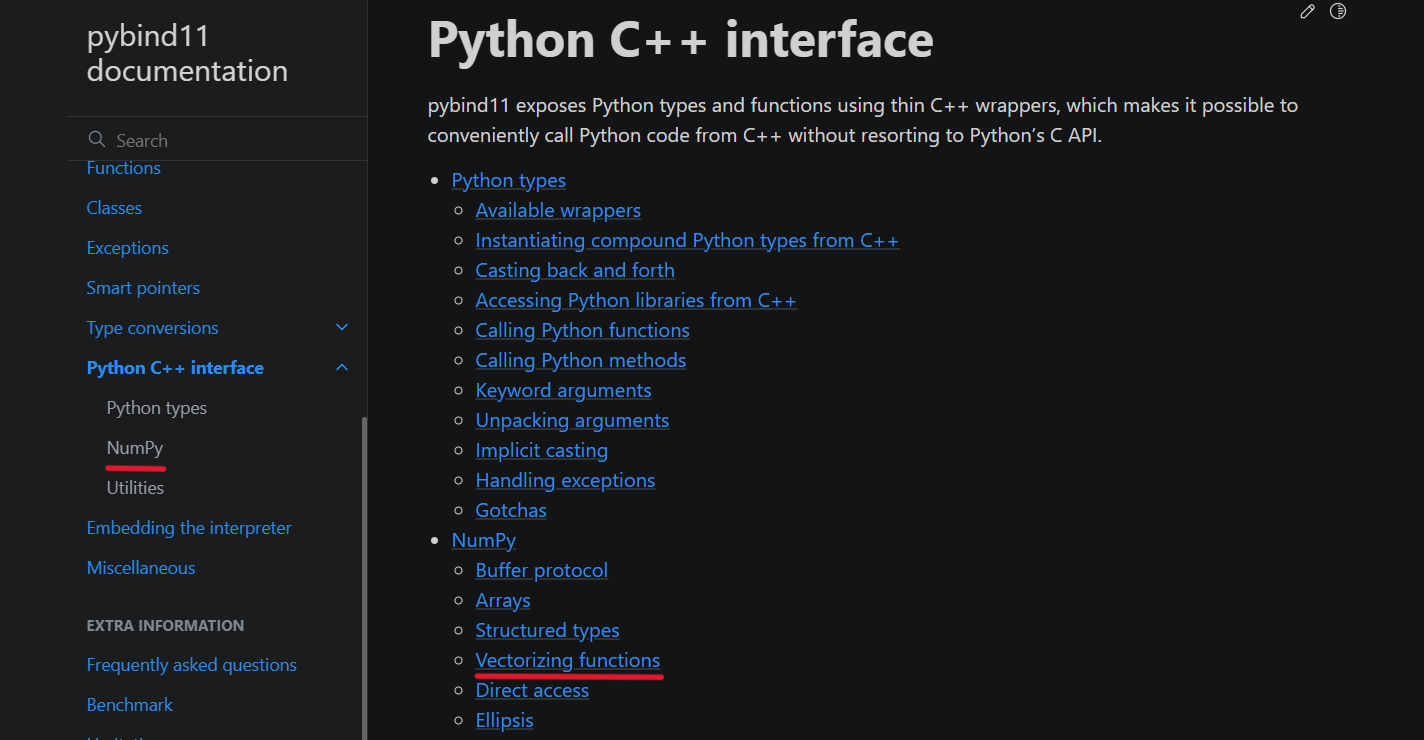Click the edit pencil icon at top right
Screen dimensions: 1424x740
(x=1307, y=12)
